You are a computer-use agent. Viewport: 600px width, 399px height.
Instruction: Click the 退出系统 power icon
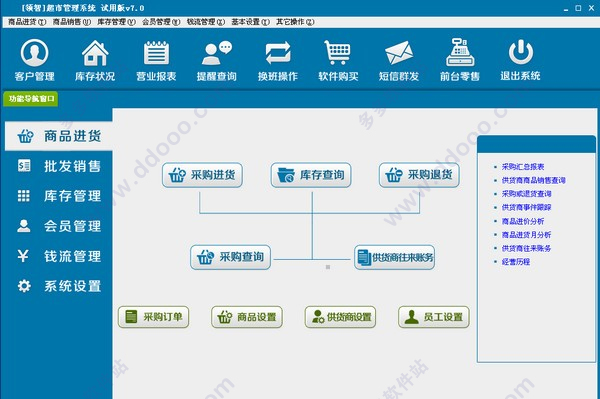[520, 52]
